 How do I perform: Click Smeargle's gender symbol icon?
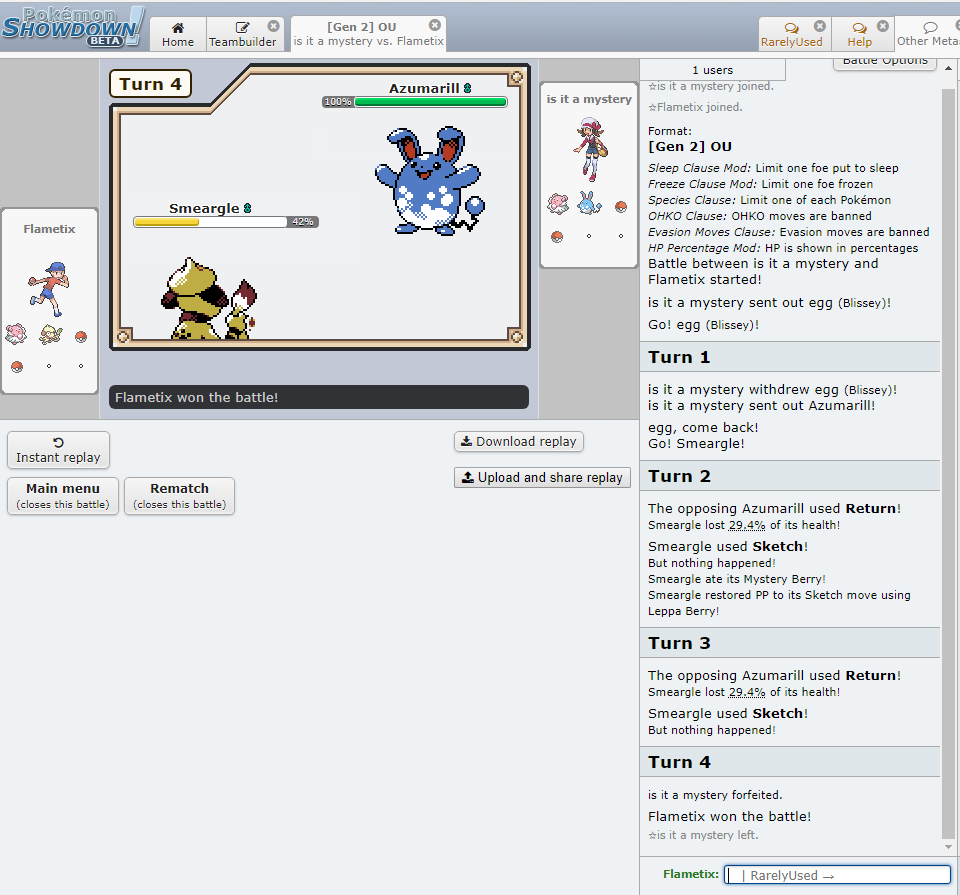[247, 208]
